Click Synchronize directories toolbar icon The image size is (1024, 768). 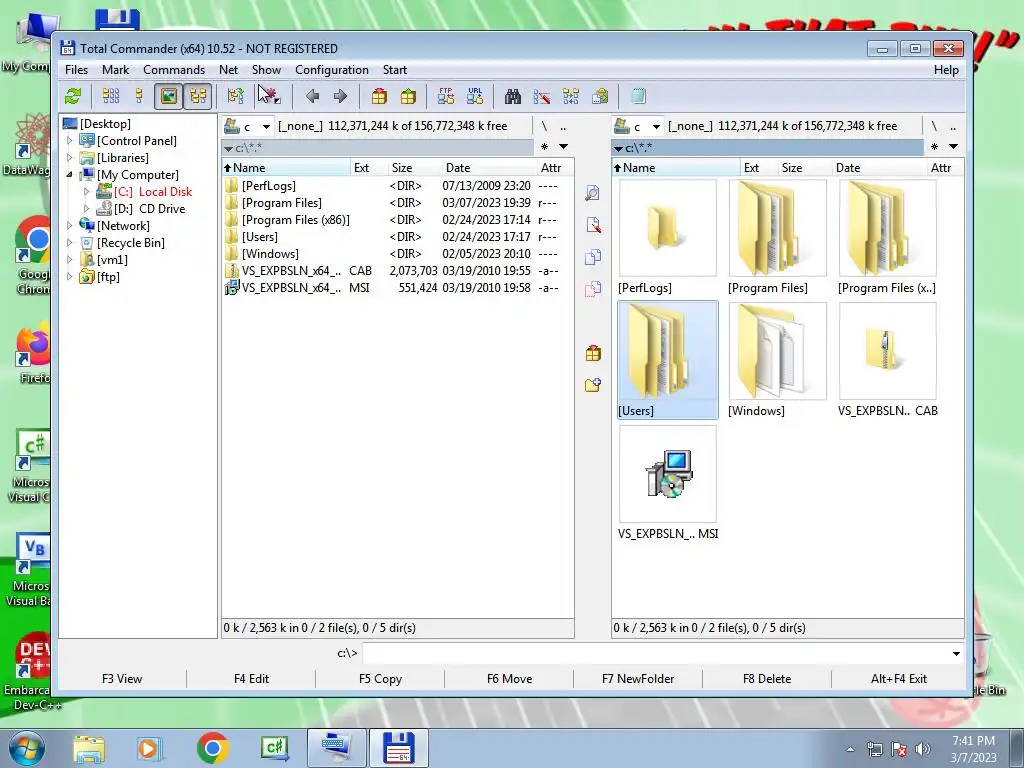[x=571, y=97]
